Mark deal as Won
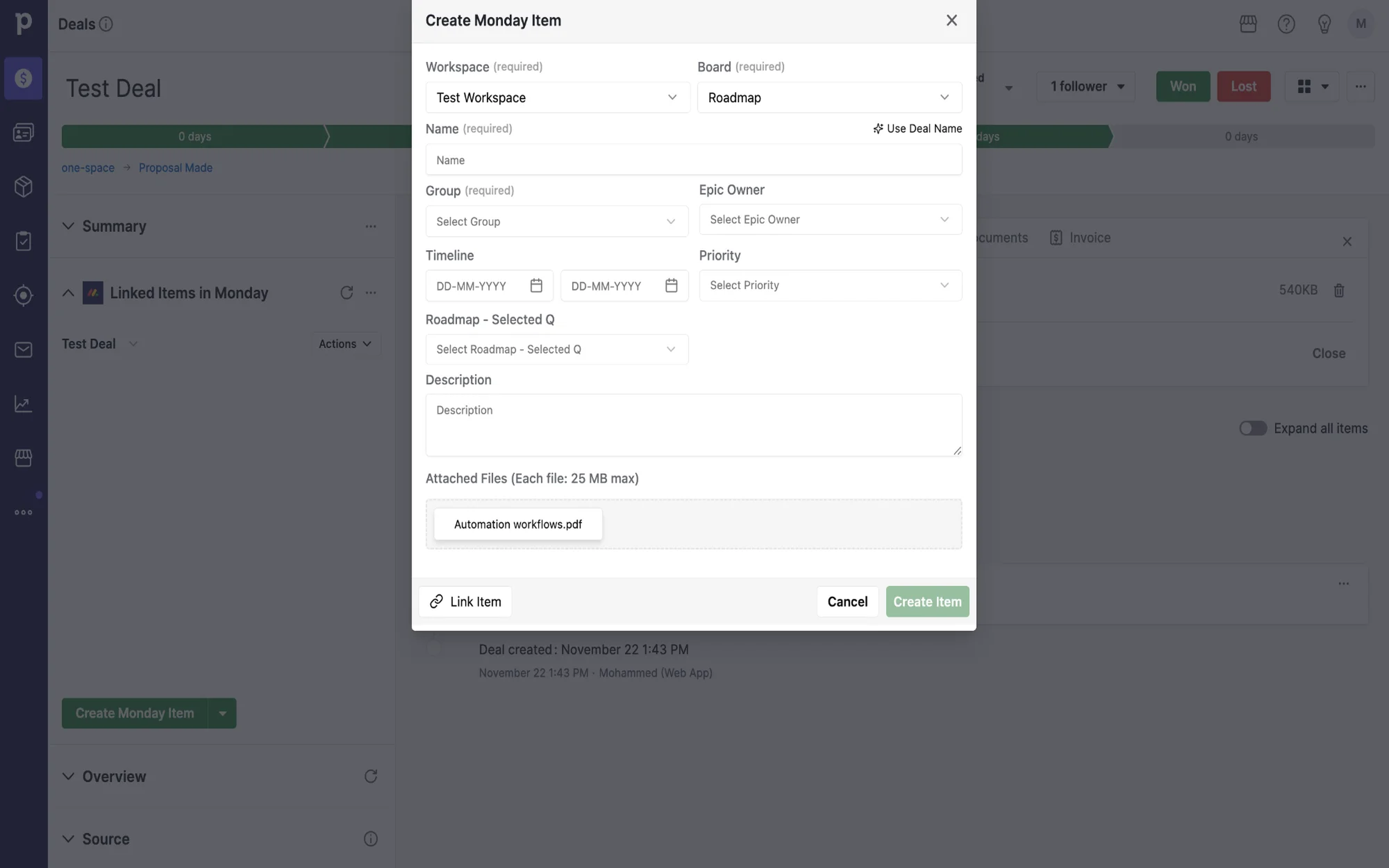The height and width of the screenshot is (868, 1389). [1183, 87]
